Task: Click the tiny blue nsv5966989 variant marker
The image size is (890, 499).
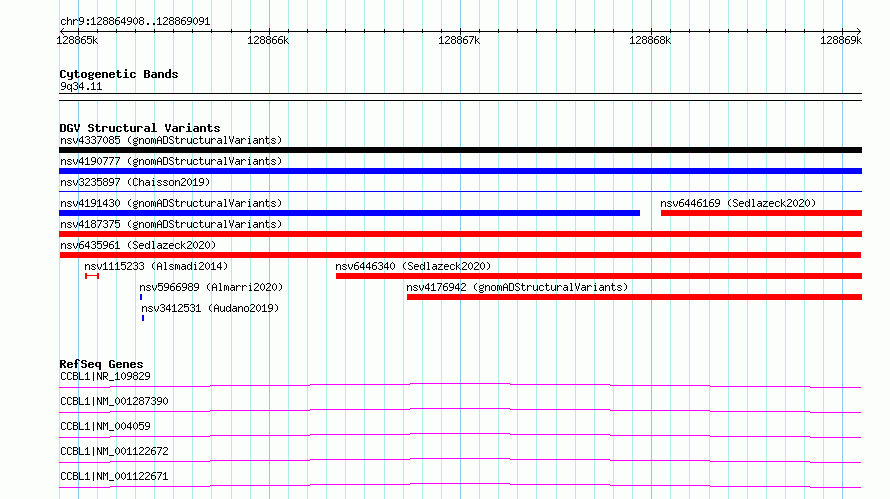Action: click(x=141, y=297)
